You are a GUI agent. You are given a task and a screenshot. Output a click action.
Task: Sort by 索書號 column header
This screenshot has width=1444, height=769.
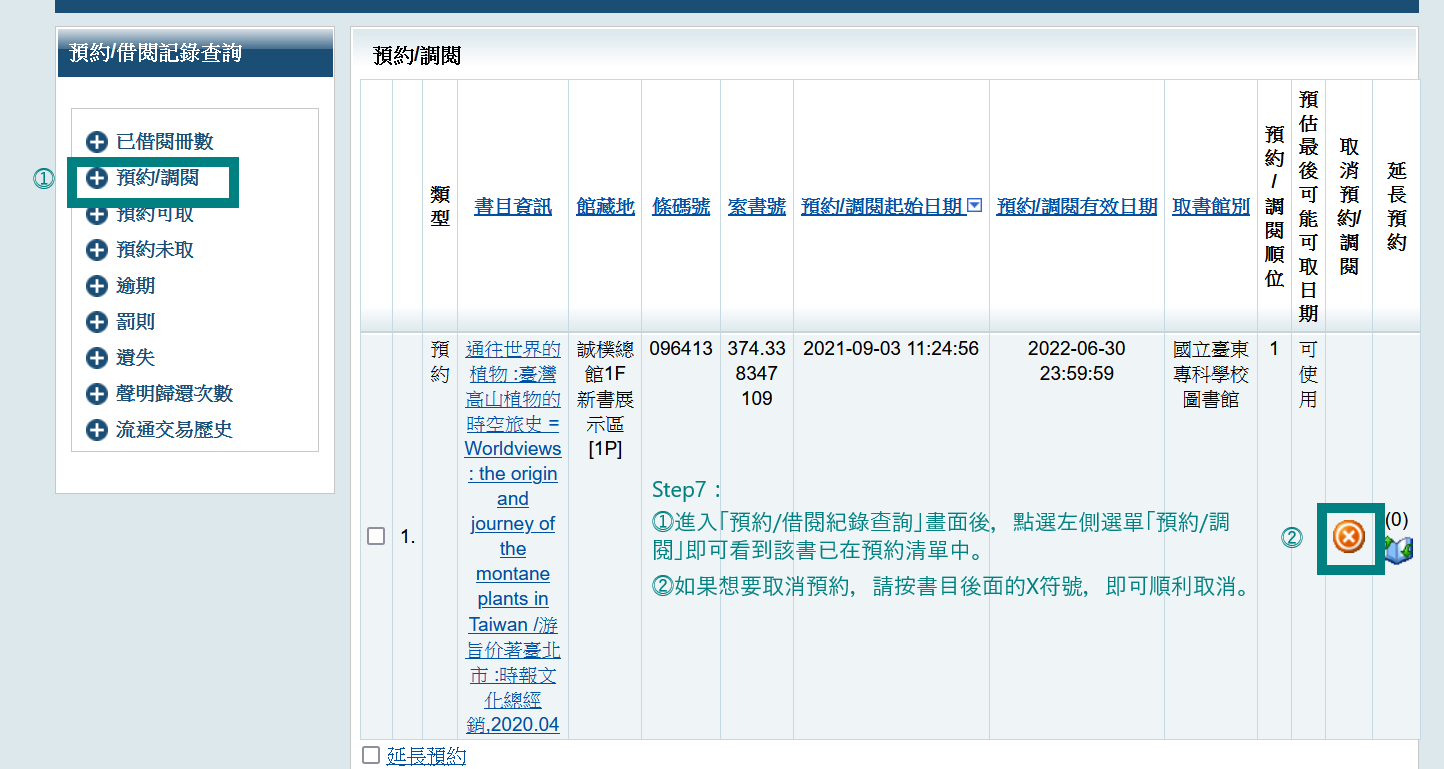[757, 206]
